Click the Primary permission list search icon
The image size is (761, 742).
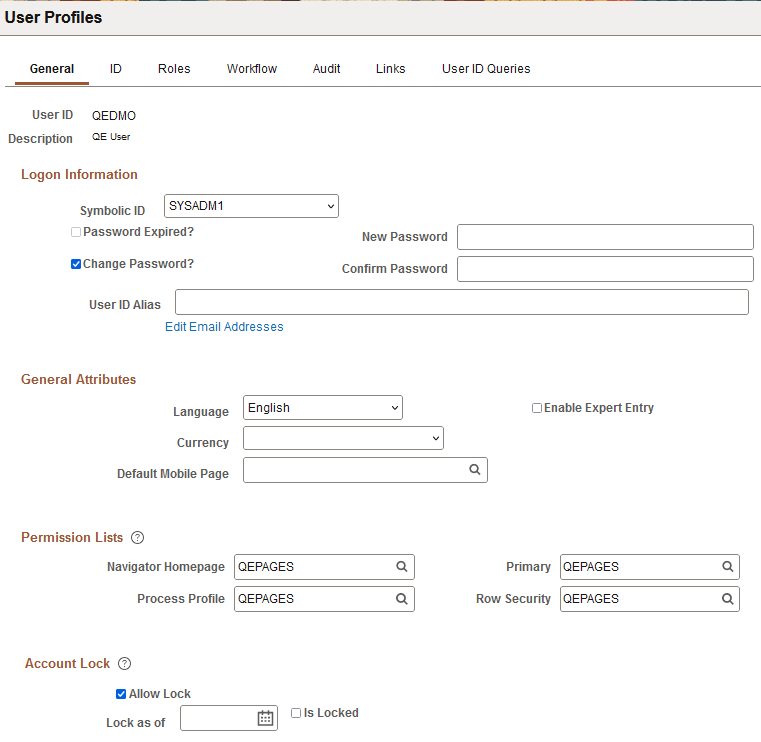pyautogui.click(x=727, y=567)
